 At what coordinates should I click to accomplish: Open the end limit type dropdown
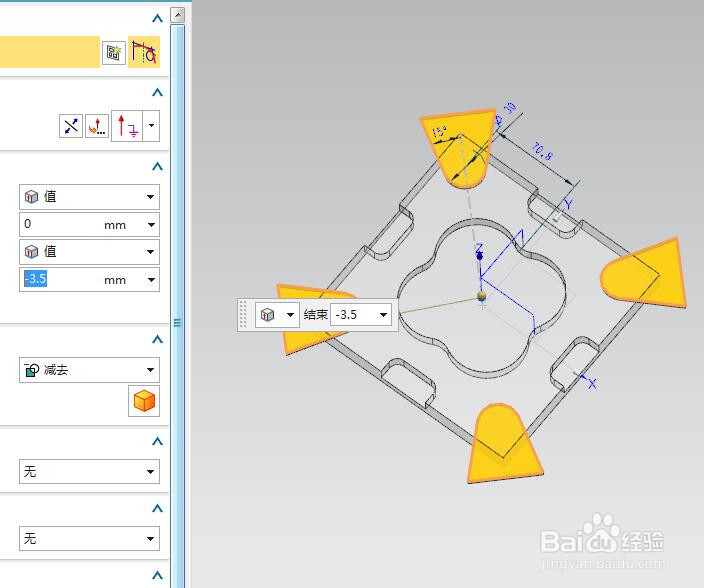89,252
